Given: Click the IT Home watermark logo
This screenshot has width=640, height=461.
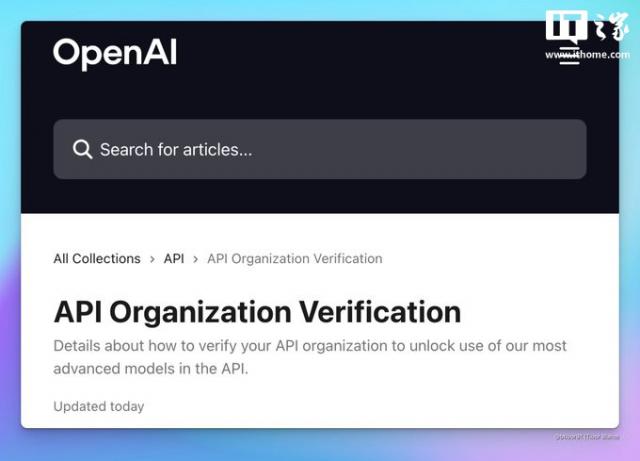Looking at the screenshot, I should tap(586, 29).
